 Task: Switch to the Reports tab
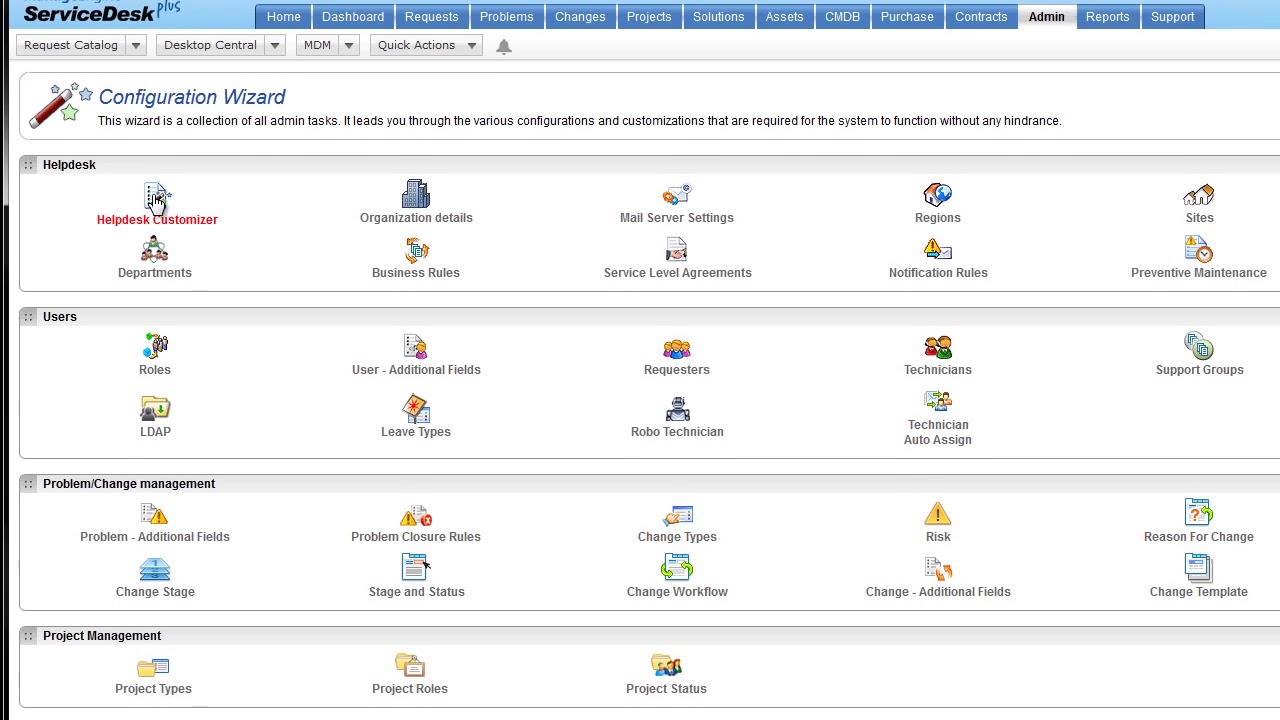(1107, 16)
